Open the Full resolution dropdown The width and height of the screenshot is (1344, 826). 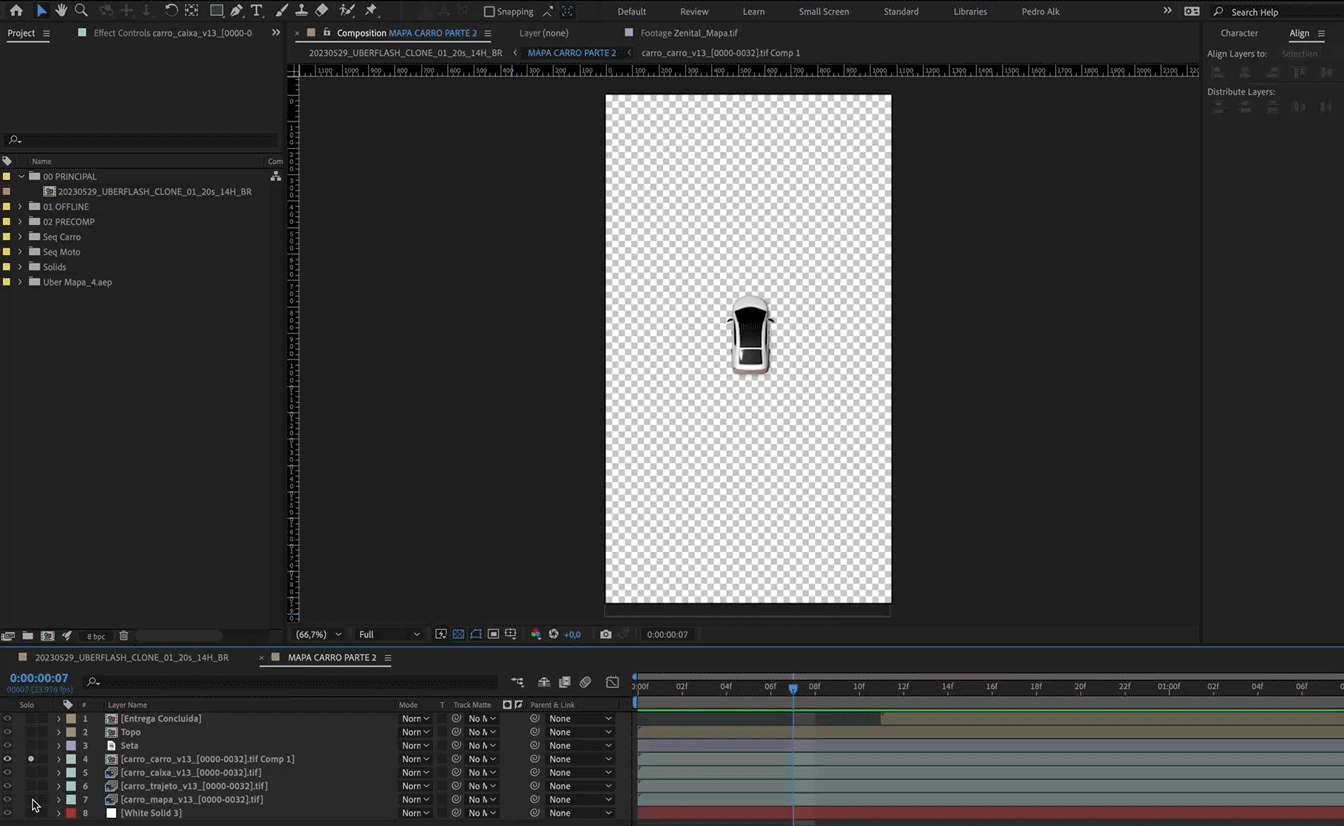(x=389, y=634)
